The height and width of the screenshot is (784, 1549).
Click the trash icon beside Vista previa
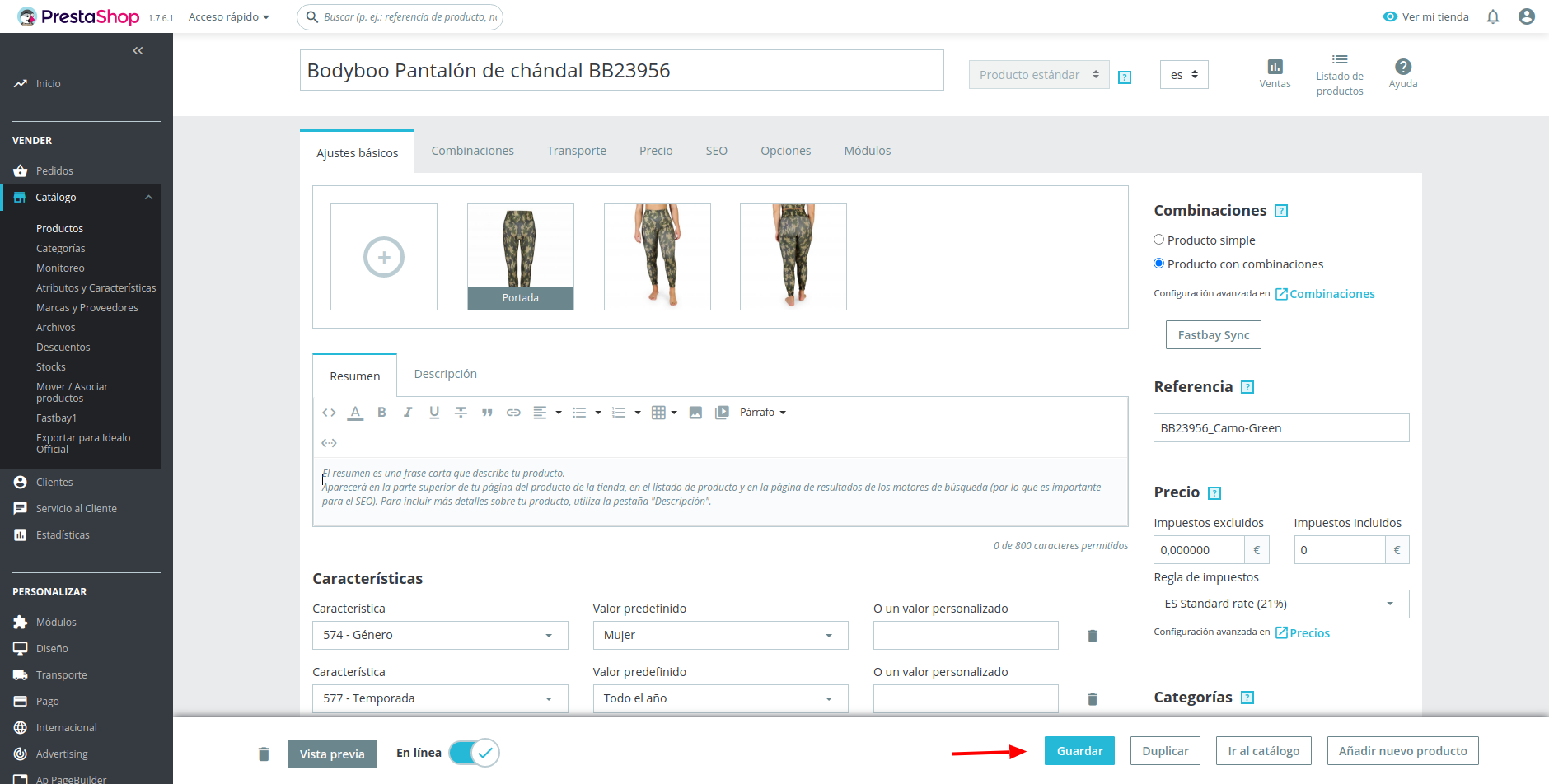(264, 754)
